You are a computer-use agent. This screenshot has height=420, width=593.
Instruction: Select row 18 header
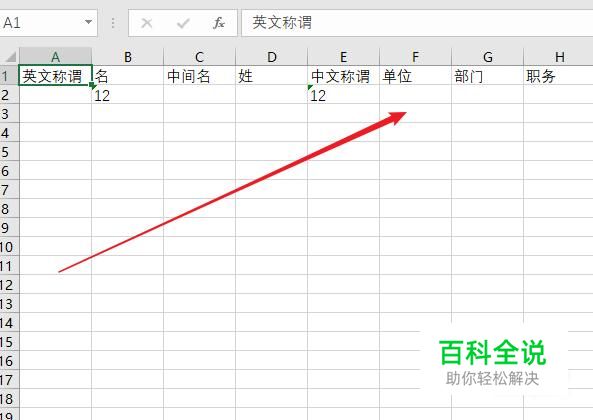click(9, 398)
